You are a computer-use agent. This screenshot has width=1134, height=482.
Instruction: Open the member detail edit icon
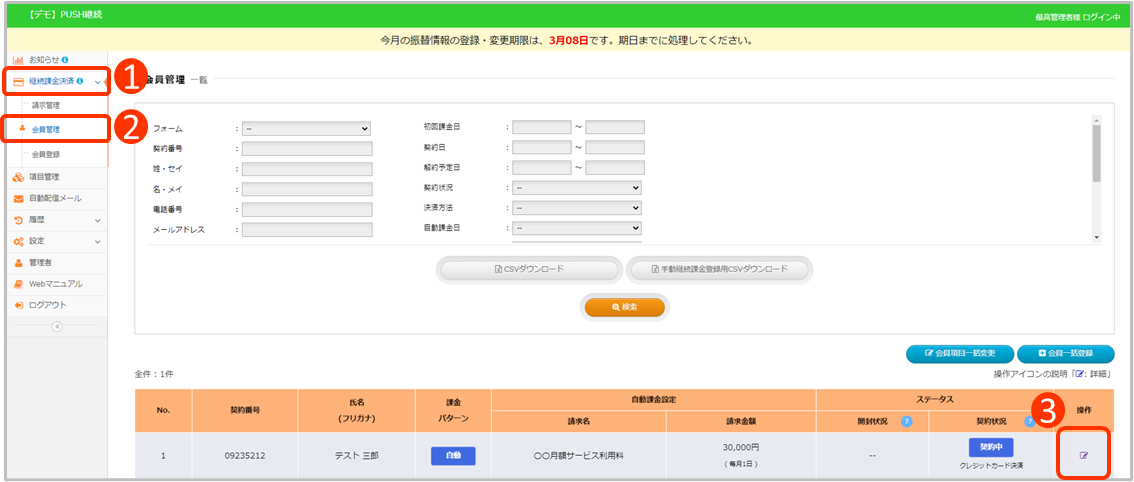pos(1083,455)
